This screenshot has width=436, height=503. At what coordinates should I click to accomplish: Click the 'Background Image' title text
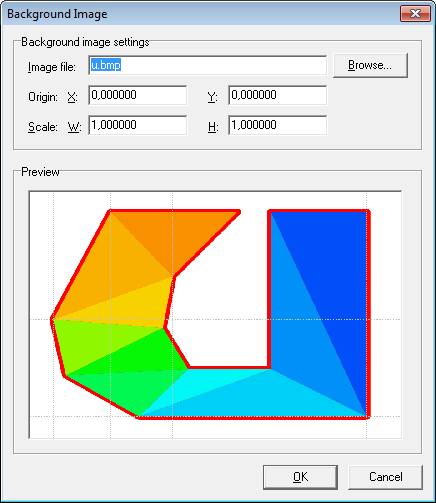(x=57, y=14)
